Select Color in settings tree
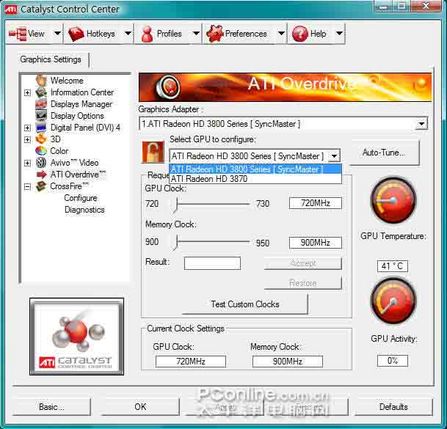447x429 pixels. [59, 151]
